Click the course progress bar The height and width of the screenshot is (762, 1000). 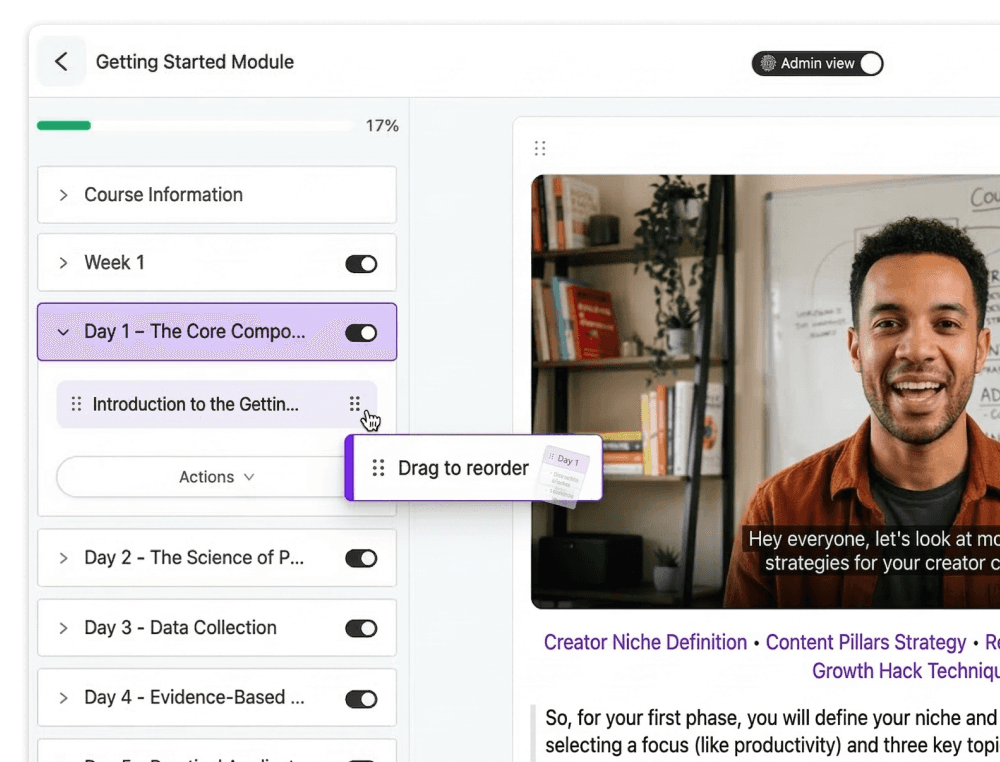point(195,126)
